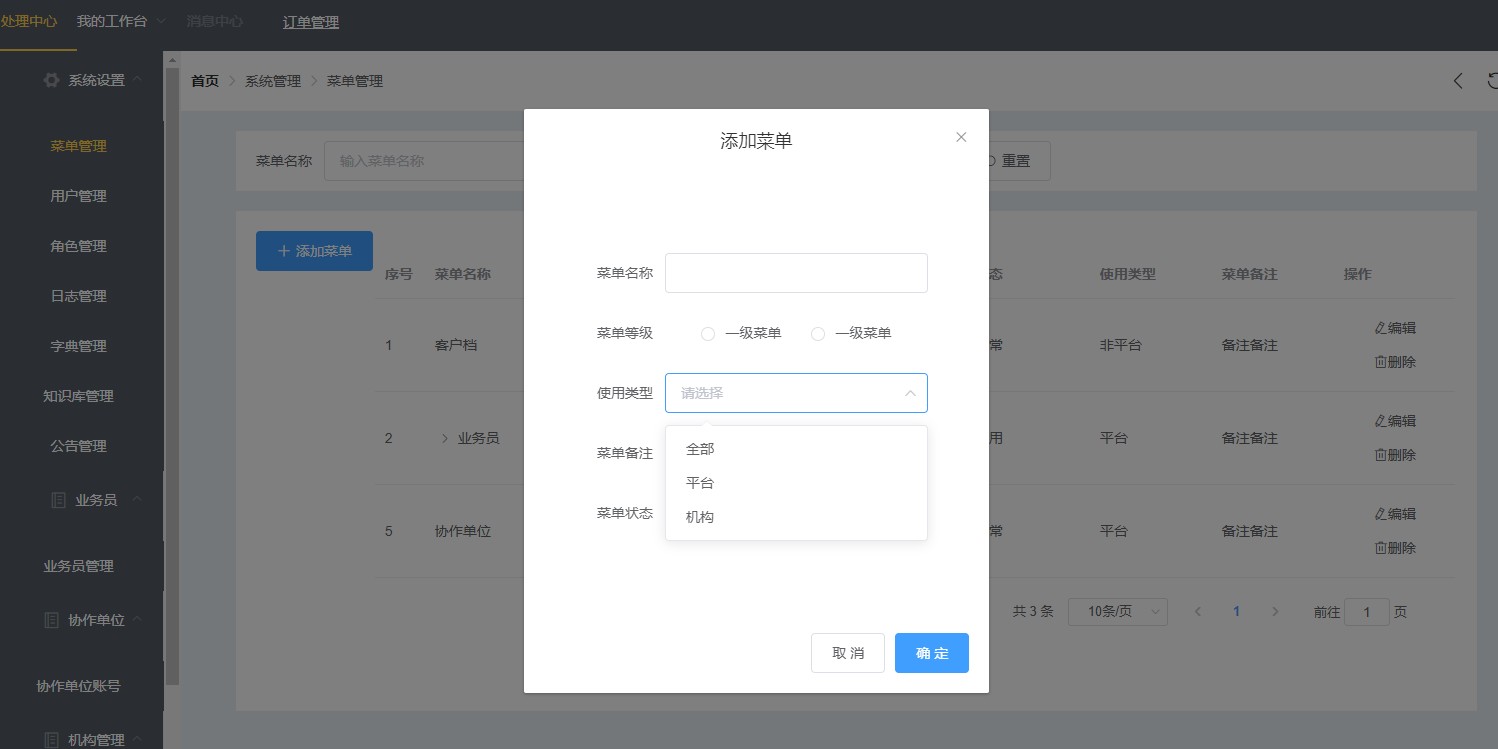The width and height of the screenshot is (1498, 749).
Task: Open 角色管理 in sidebar
Action: click(x=79, y=246)
